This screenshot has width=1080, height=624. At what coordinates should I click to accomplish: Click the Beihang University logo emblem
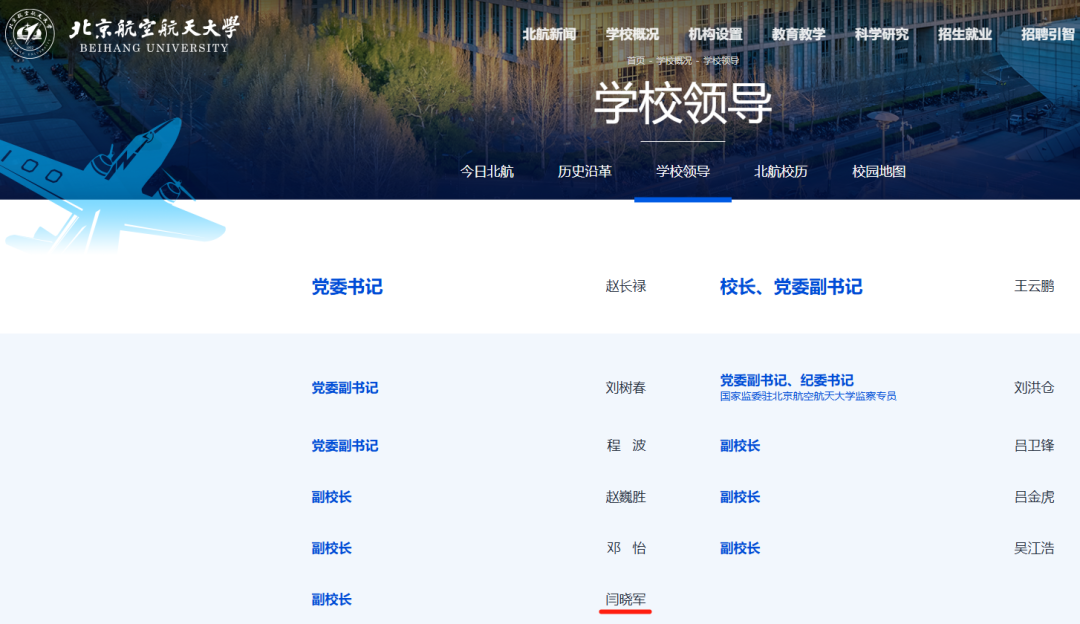tap(30, 33)
